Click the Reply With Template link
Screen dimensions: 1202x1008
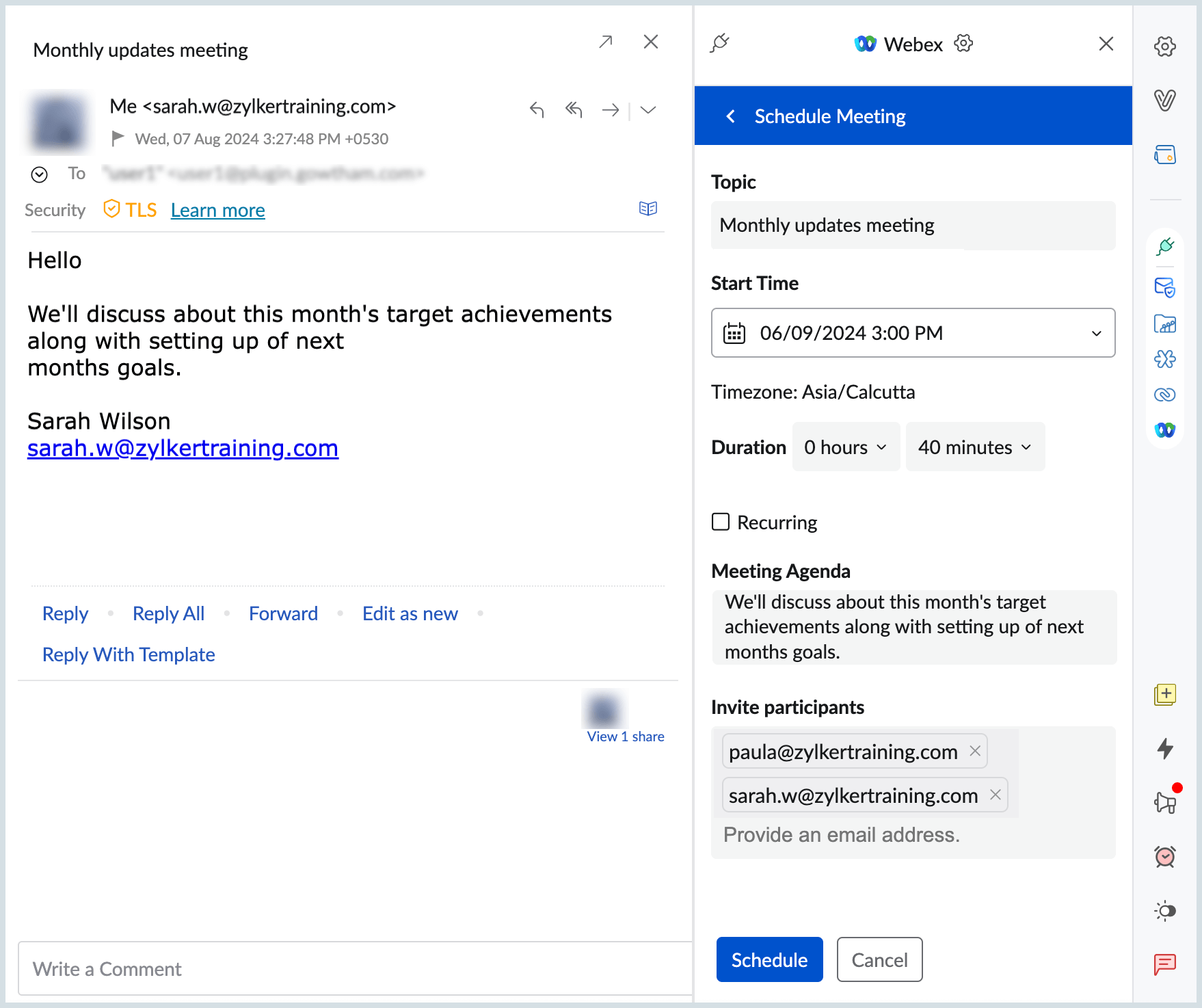click(x=129, y=654)
